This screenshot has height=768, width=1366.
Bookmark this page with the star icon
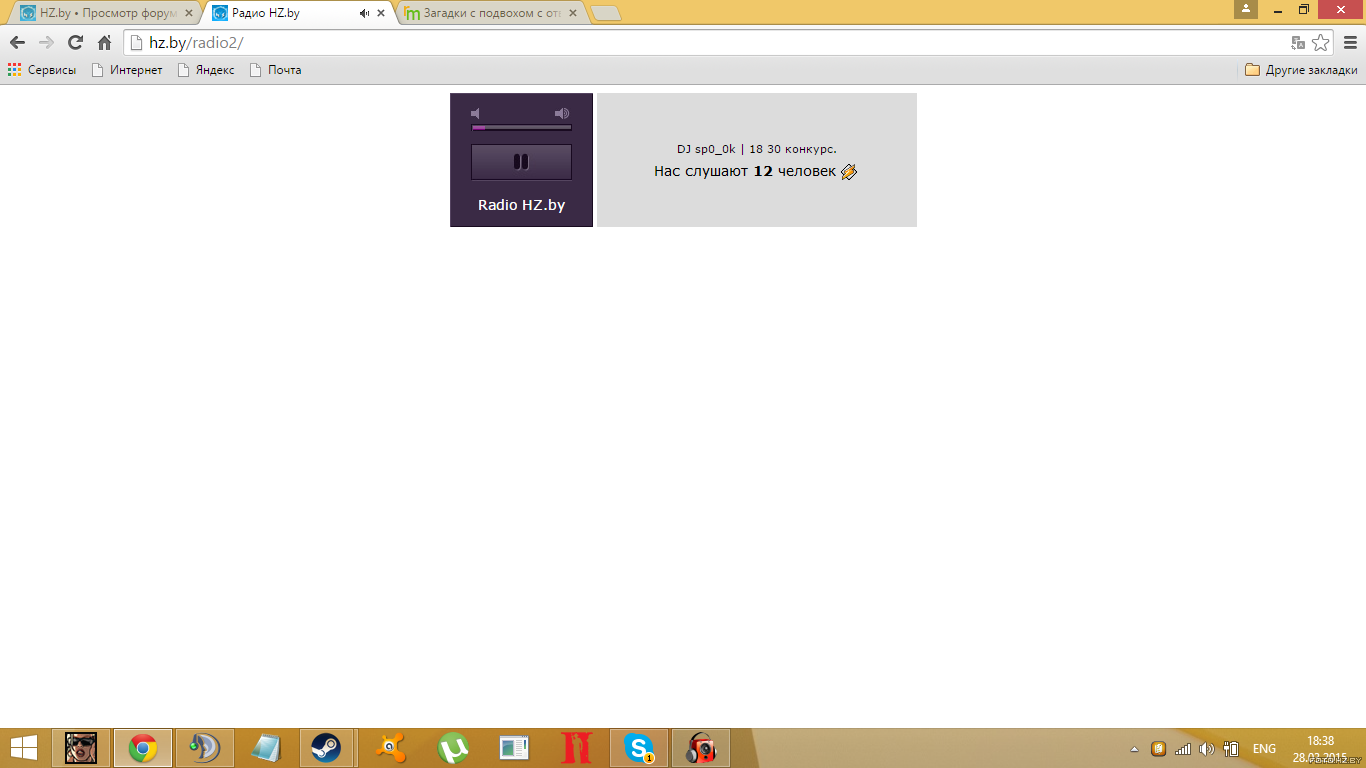[1321, 42]
